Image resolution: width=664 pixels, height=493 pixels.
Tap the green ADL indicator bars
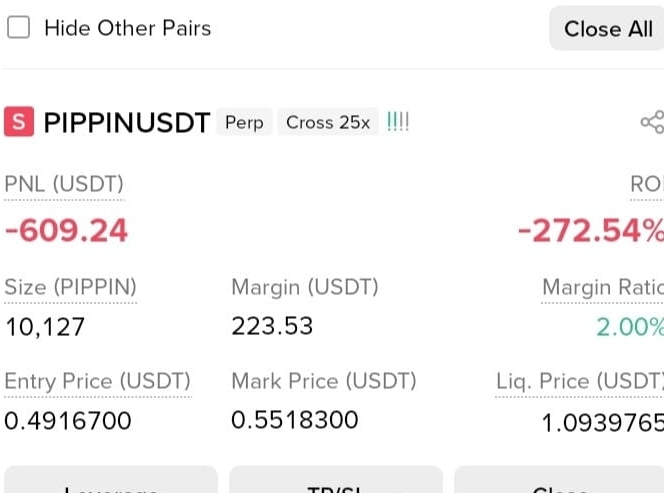tap(398, 122)
